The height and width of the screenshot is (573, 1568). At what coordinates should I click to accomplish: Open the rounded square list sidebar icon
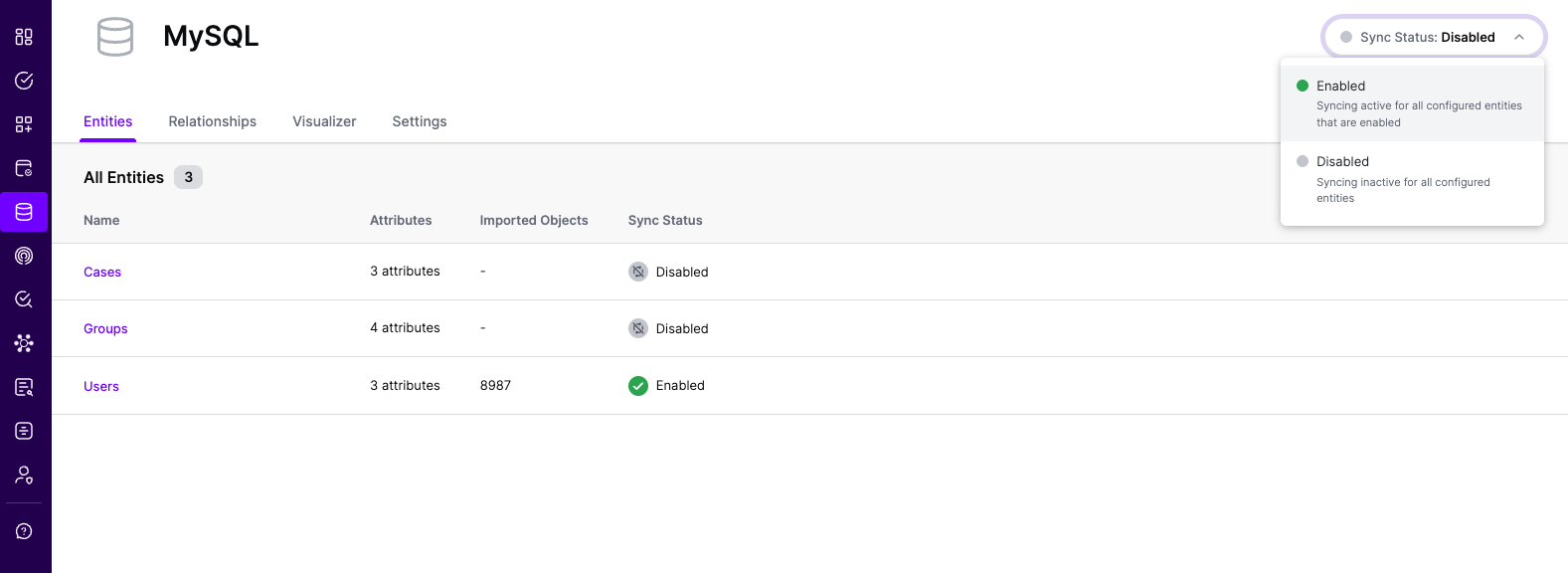tap(24, 431)
